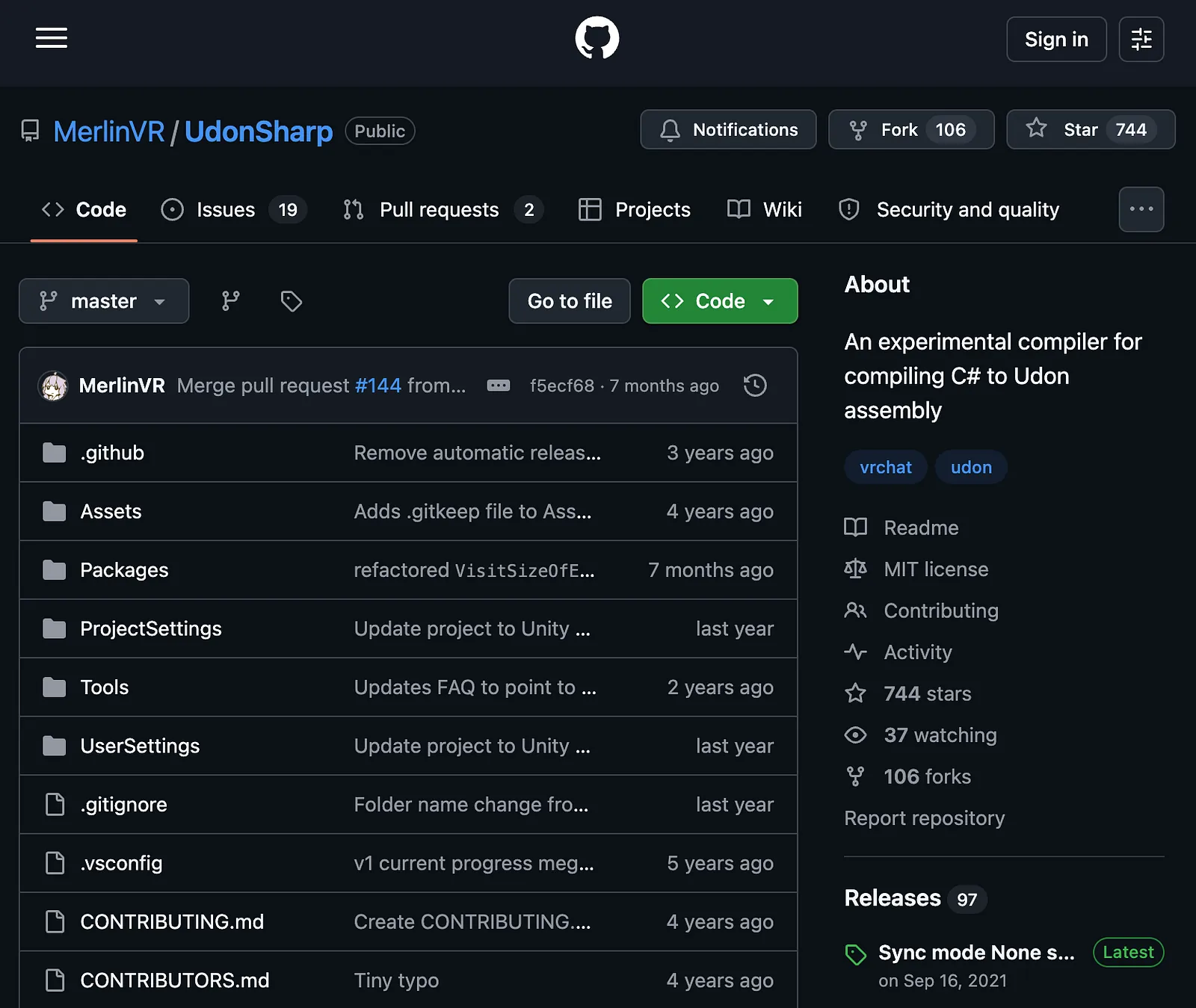
Task: Expand commit message ellipsis icon
Action: (x=499, y=386)
